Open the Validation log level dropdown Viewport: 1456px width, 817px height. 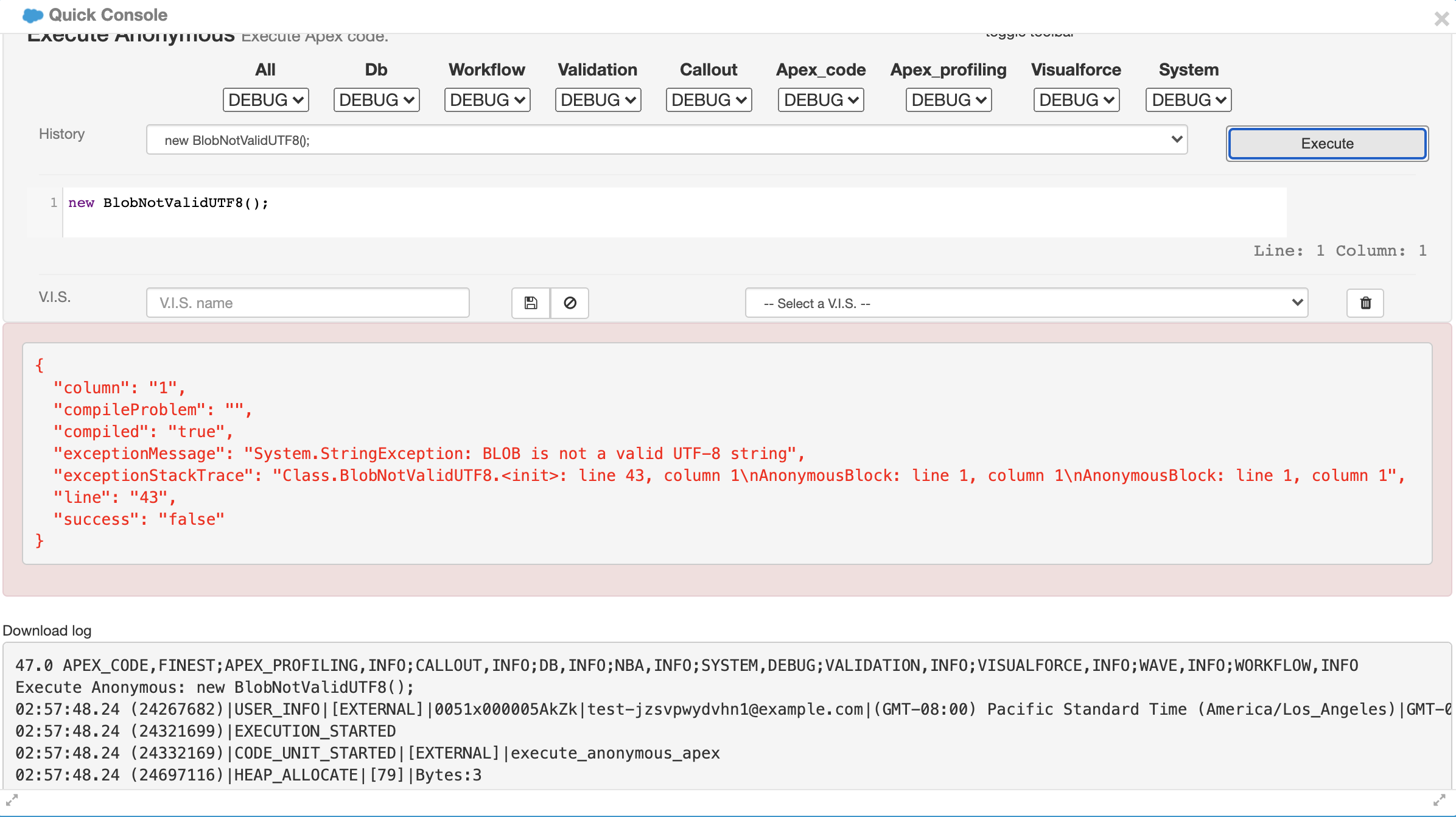point(598,100)
